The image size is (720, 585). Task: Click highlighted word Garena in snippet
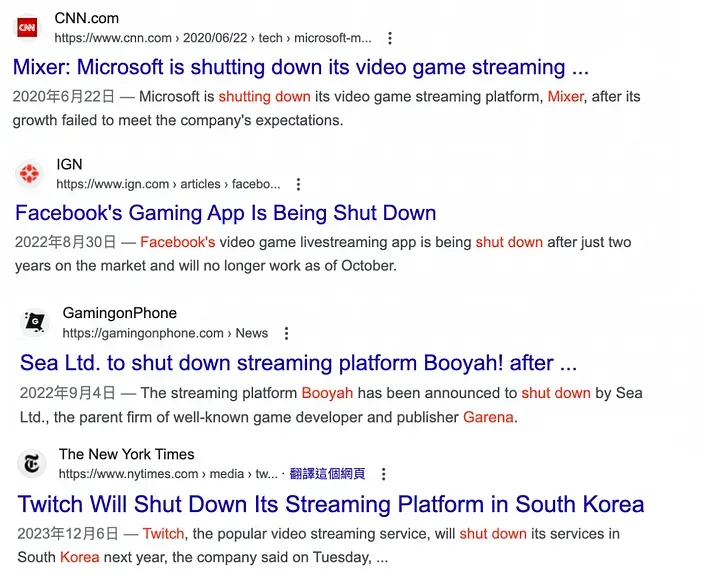click(x=488, y=417)
